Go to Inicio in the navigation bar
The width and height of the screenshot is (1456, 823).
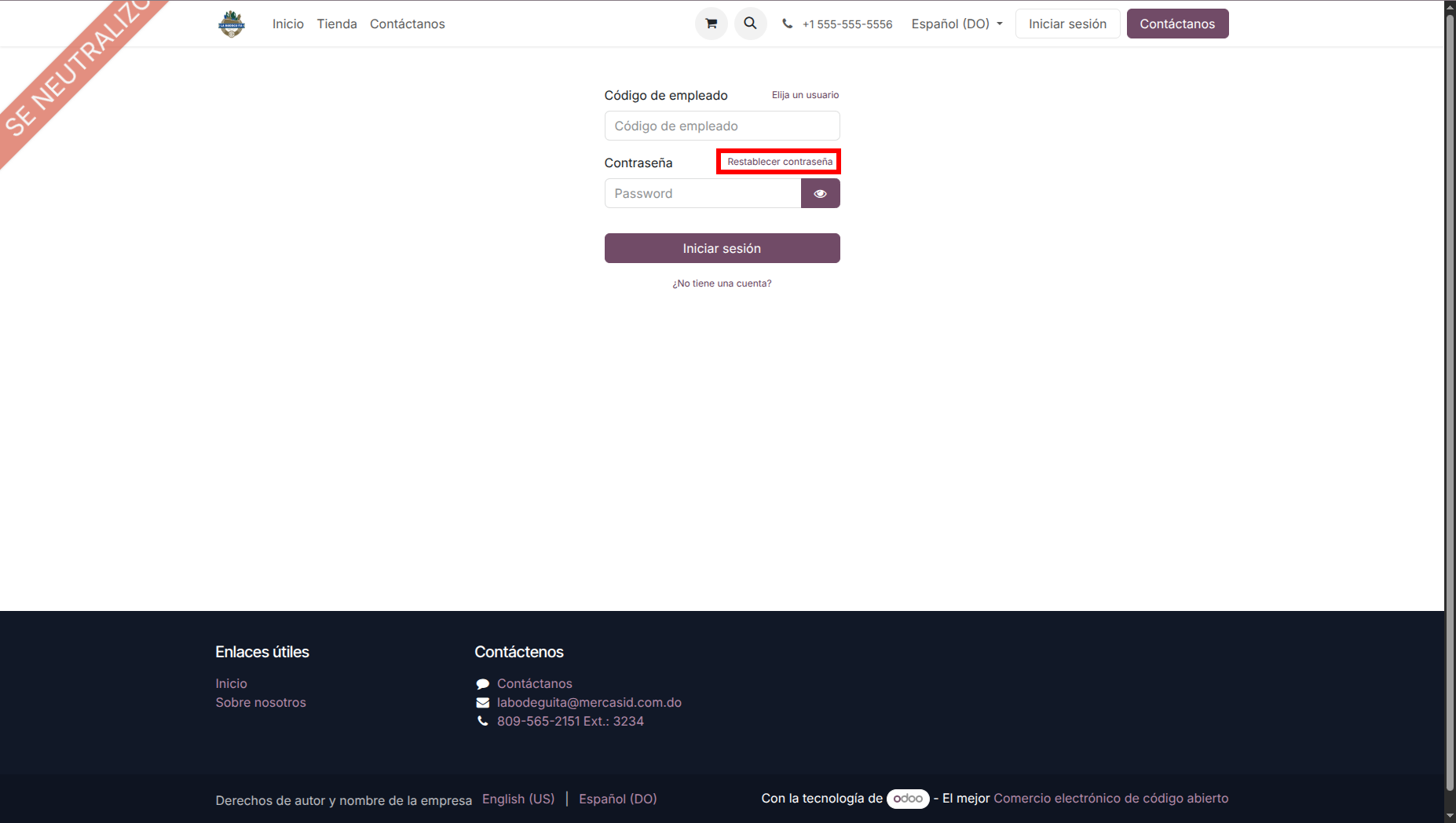pos(288,24)
